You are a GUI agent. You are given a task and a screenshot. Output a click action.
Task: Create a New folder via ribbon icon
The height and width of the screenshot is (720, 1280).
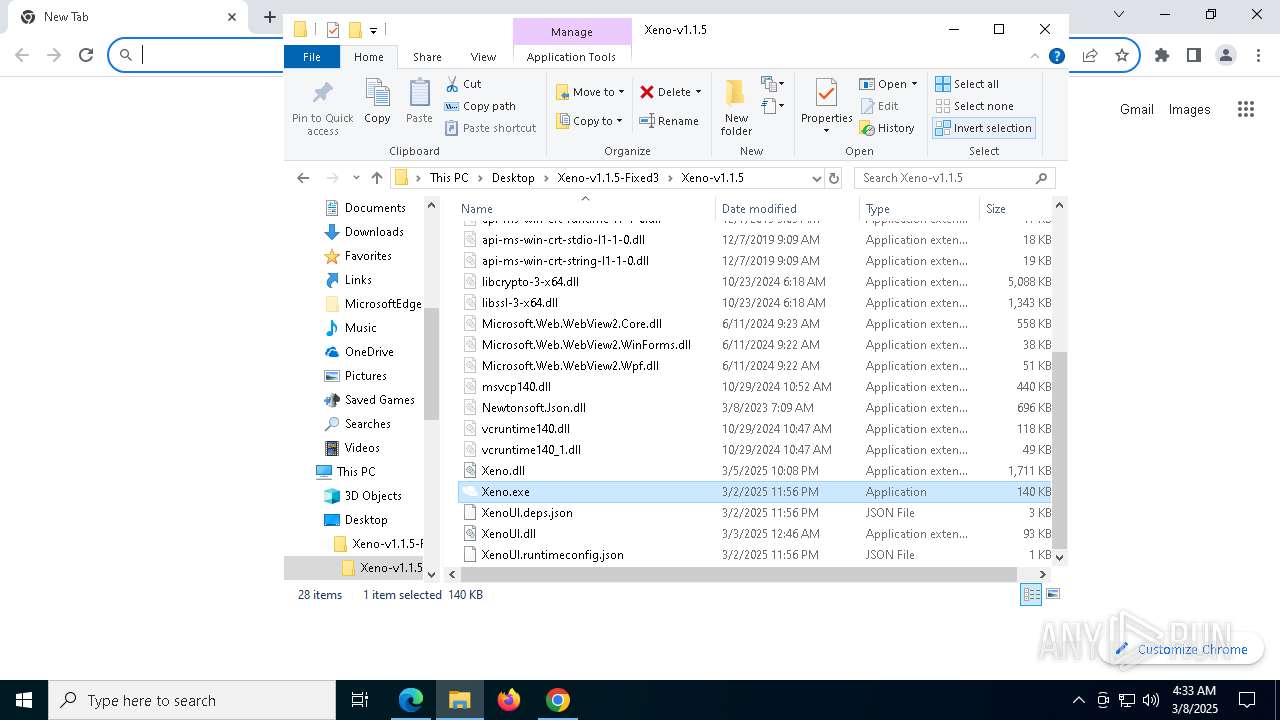click(x=736, y=107)
